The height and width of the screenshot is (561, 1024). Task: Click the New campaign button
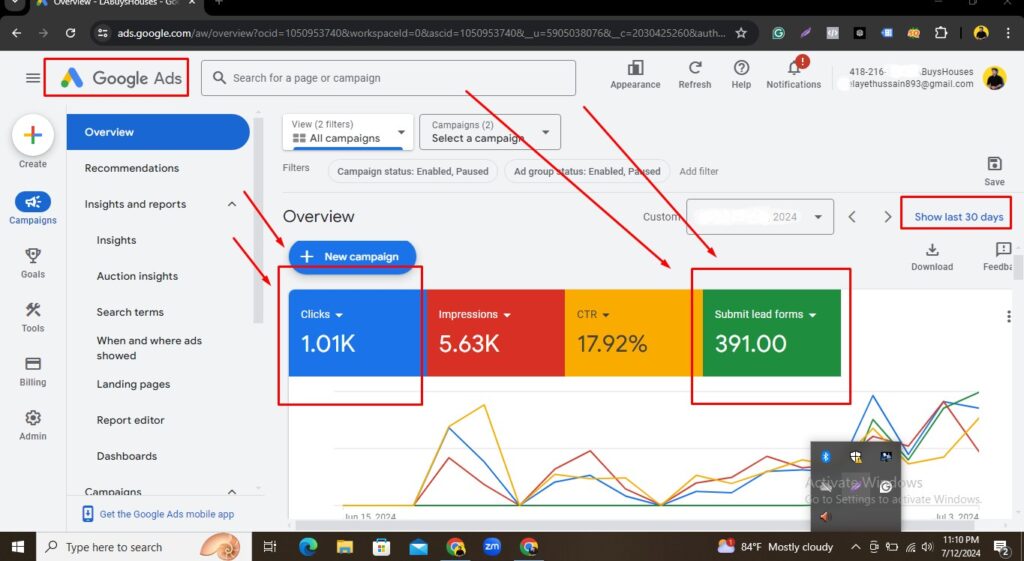click(x=352, y=257)
